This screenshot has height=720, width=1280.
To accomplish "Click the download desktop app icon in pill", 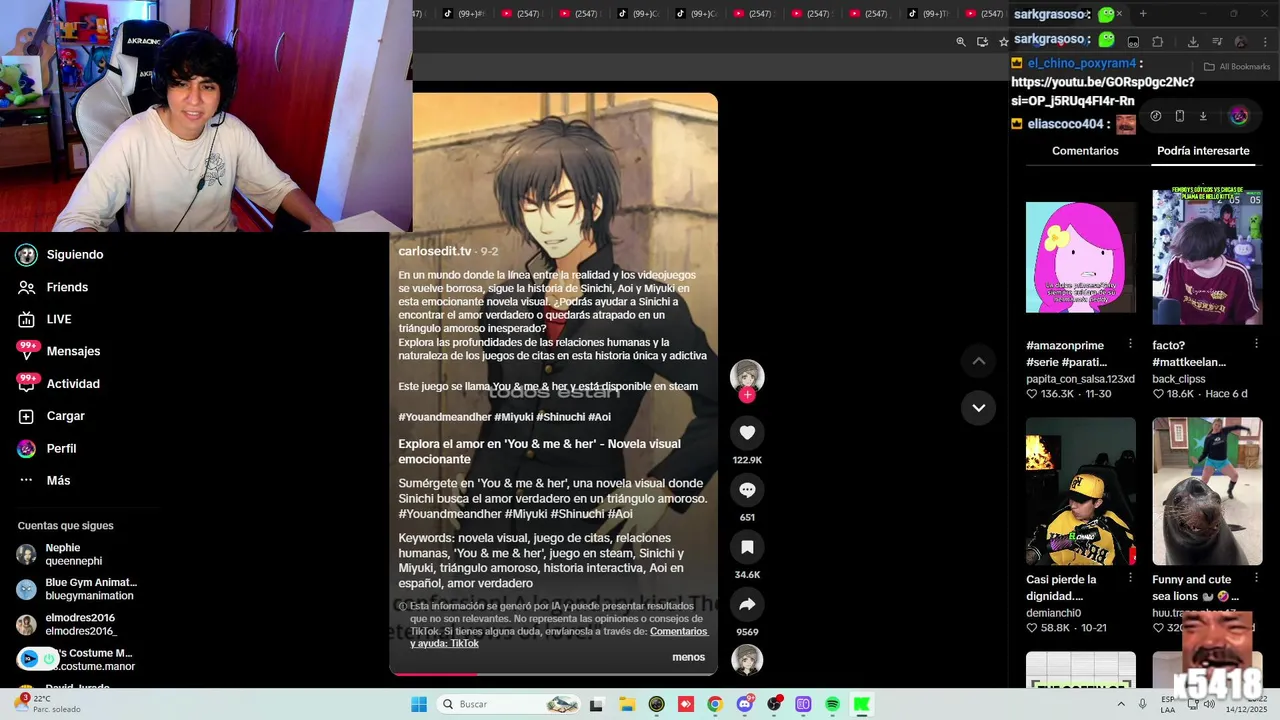I will (1203, 116).
